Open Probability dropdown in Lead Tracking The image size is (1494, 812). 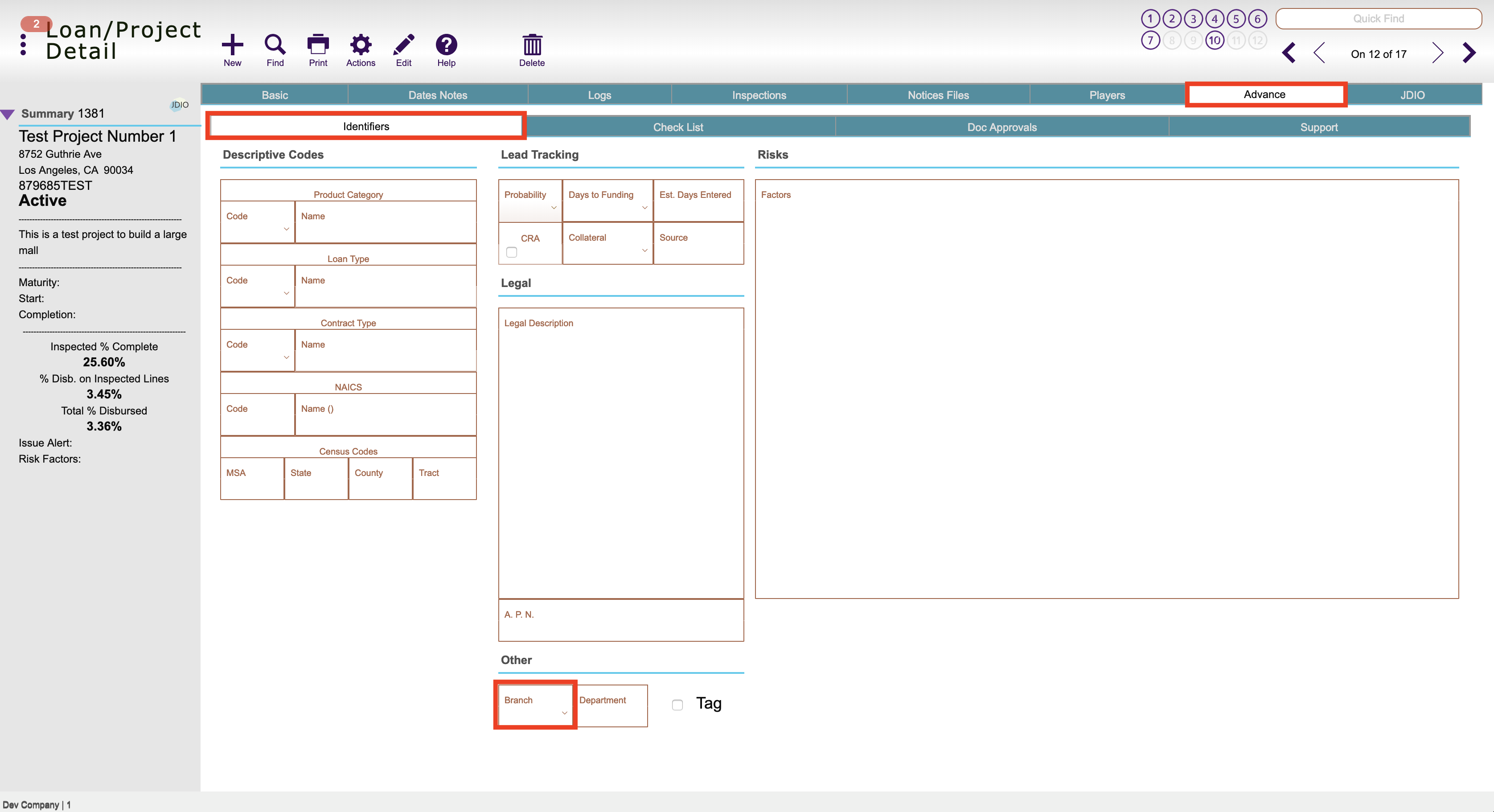[553, 208]
